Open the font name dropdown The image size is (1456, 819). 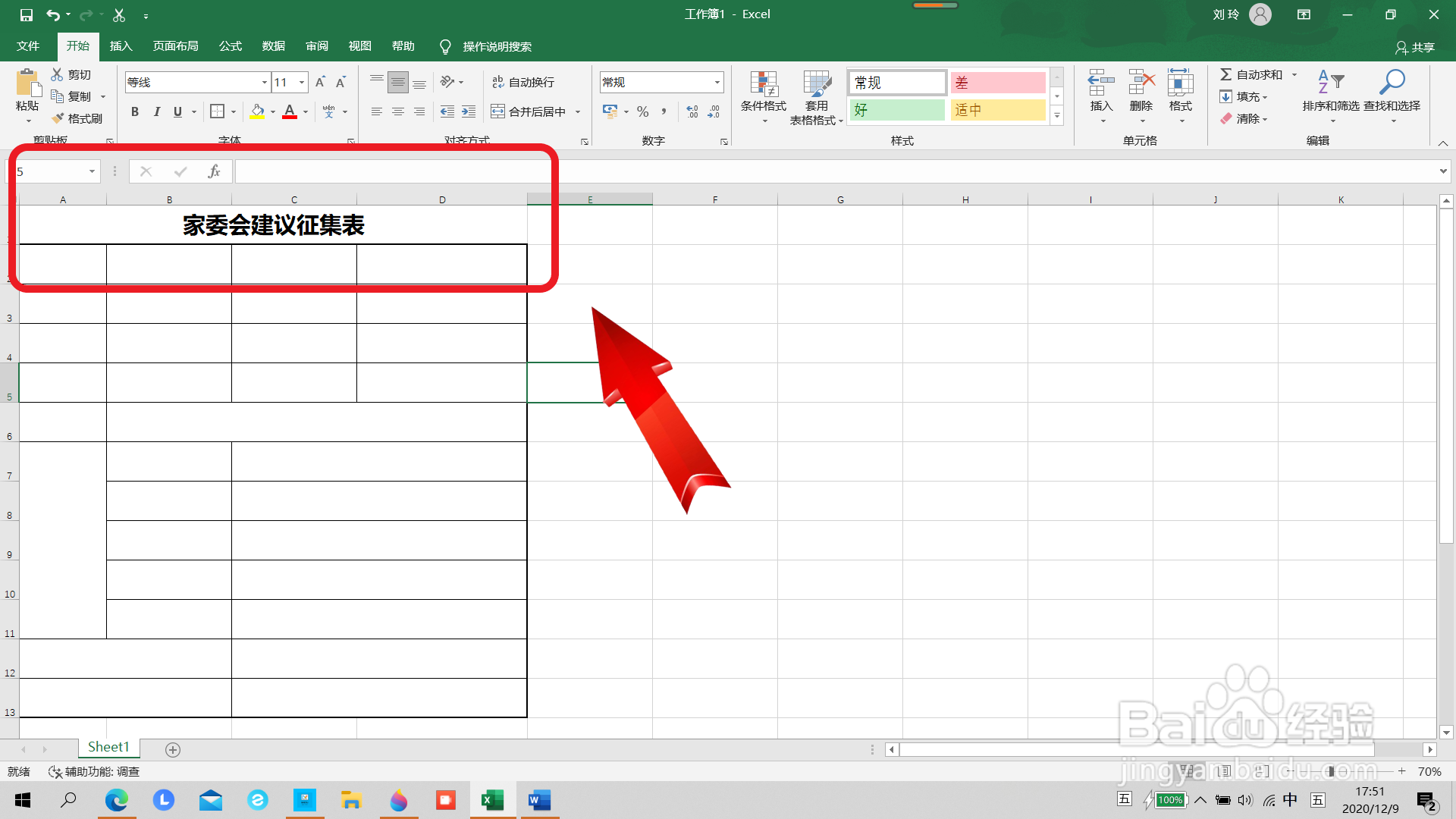click(x=264, y=82)
